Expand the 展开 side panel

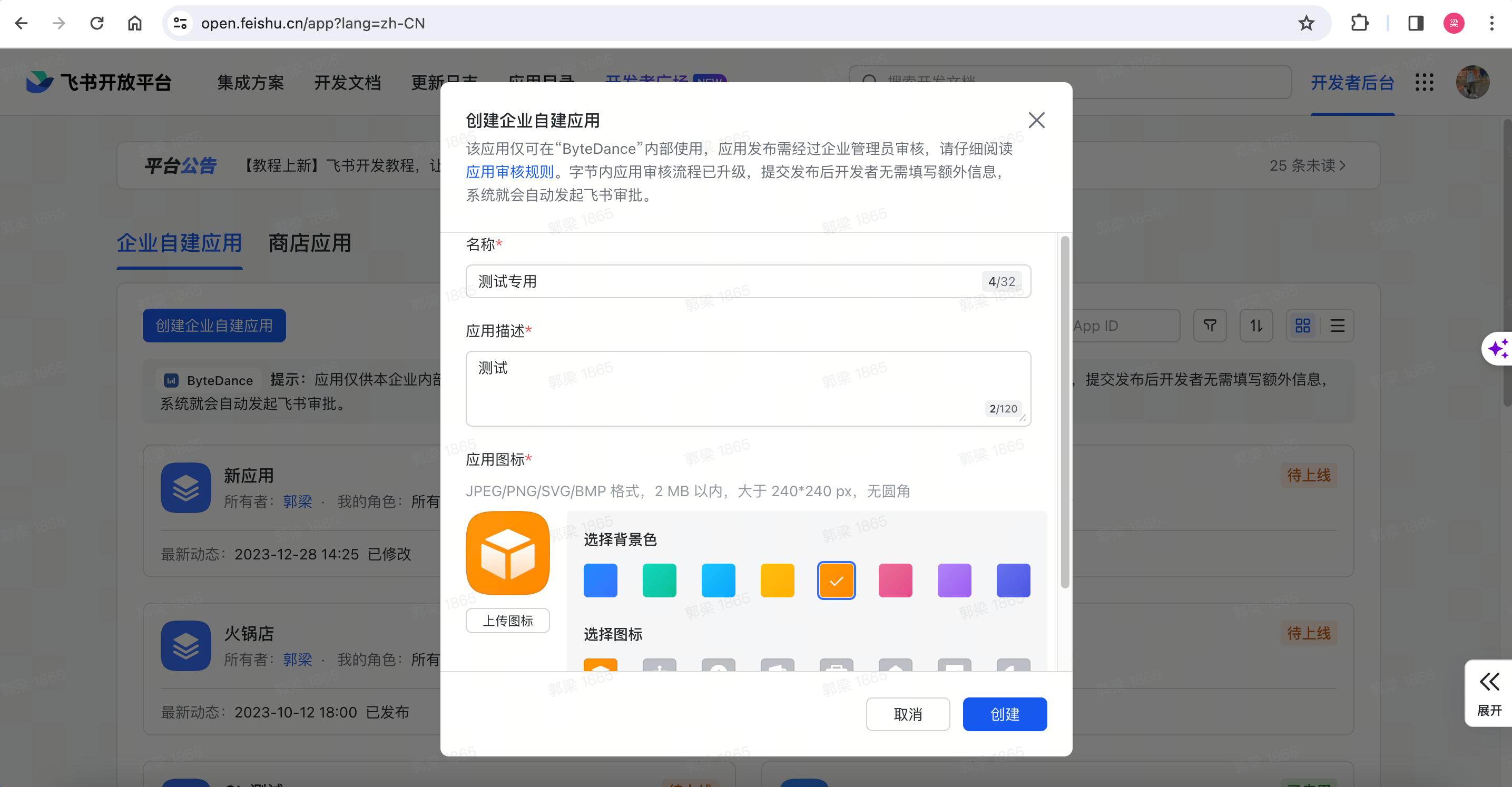tap(1489, 694)
